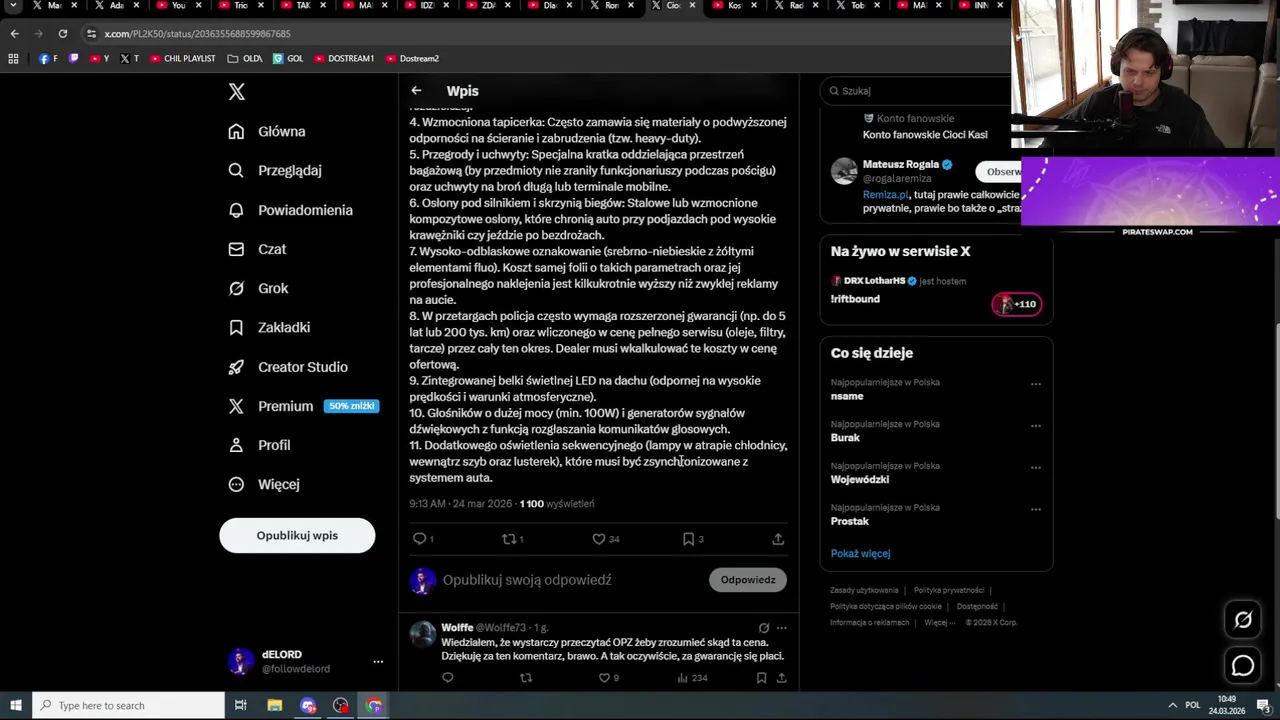Like Wolffe's comment
The image size is (1280, 720).
pos(604,678)
